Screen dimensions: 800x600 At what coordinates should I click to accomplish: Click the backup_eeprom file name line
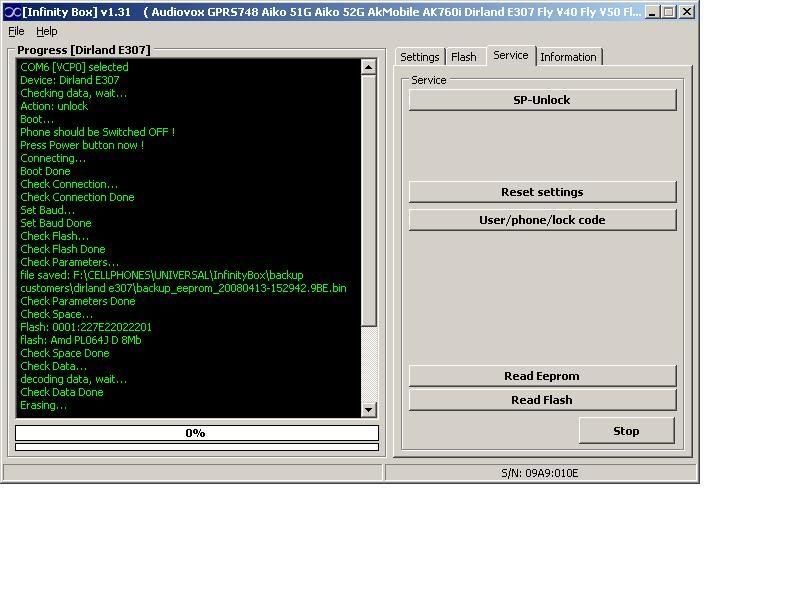183,288
